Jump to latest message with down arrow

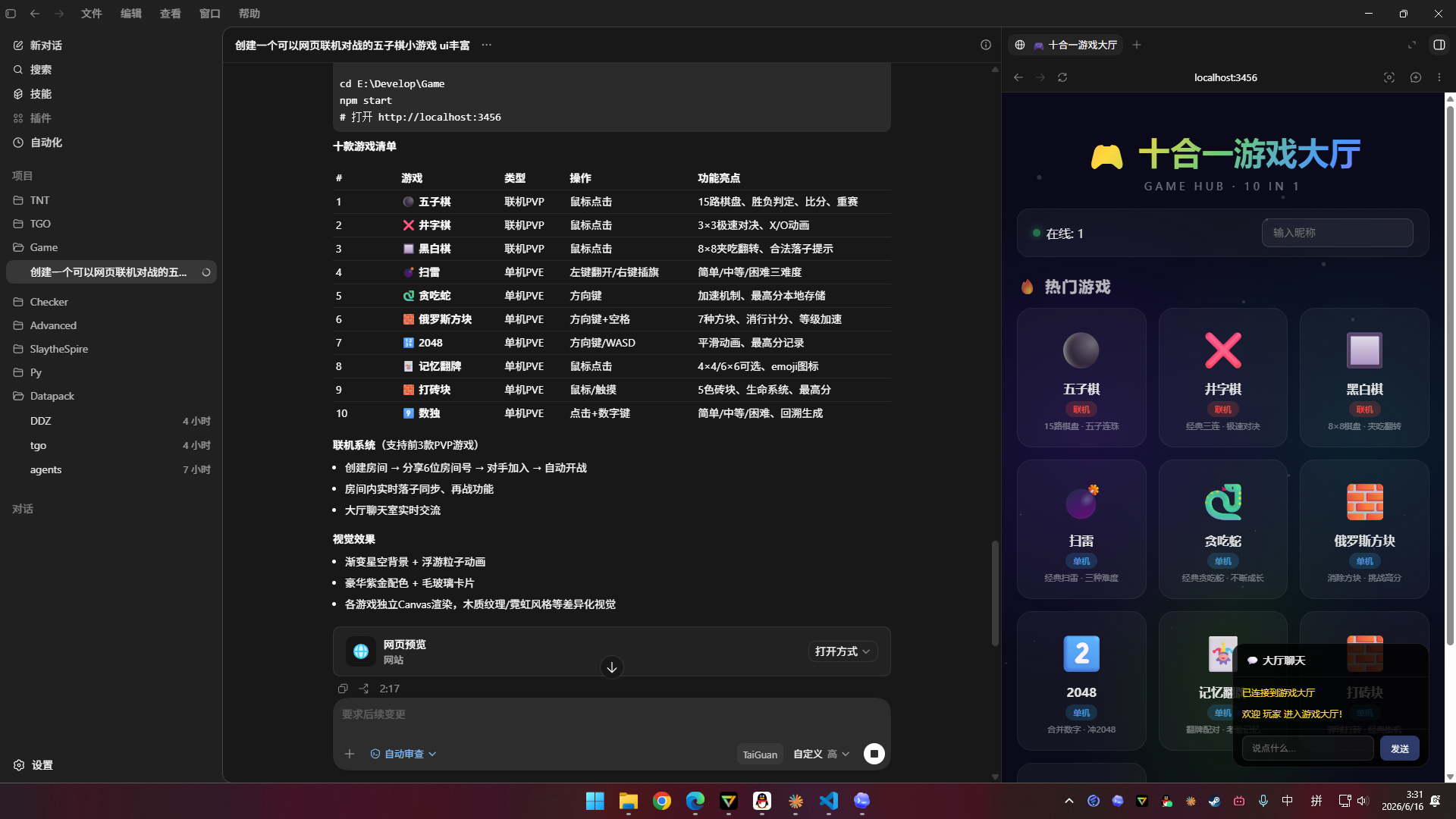[x=612, y=667]
